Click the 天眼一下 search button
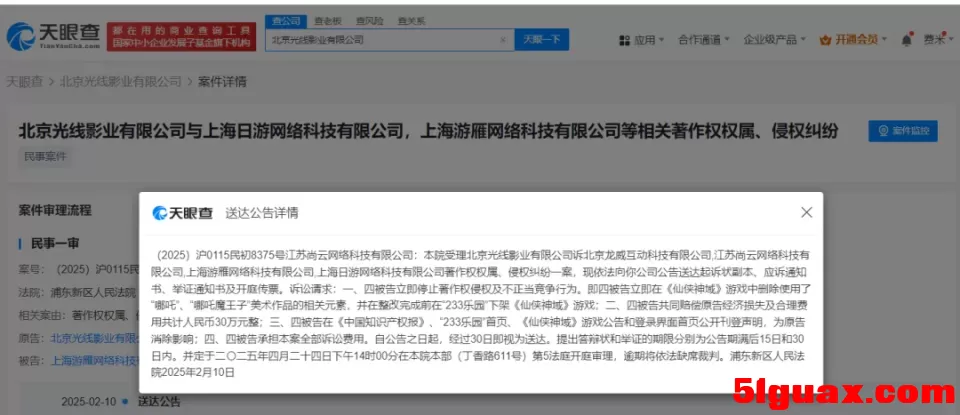Screen dimensions: 960x415 click(x=542, y=40)
